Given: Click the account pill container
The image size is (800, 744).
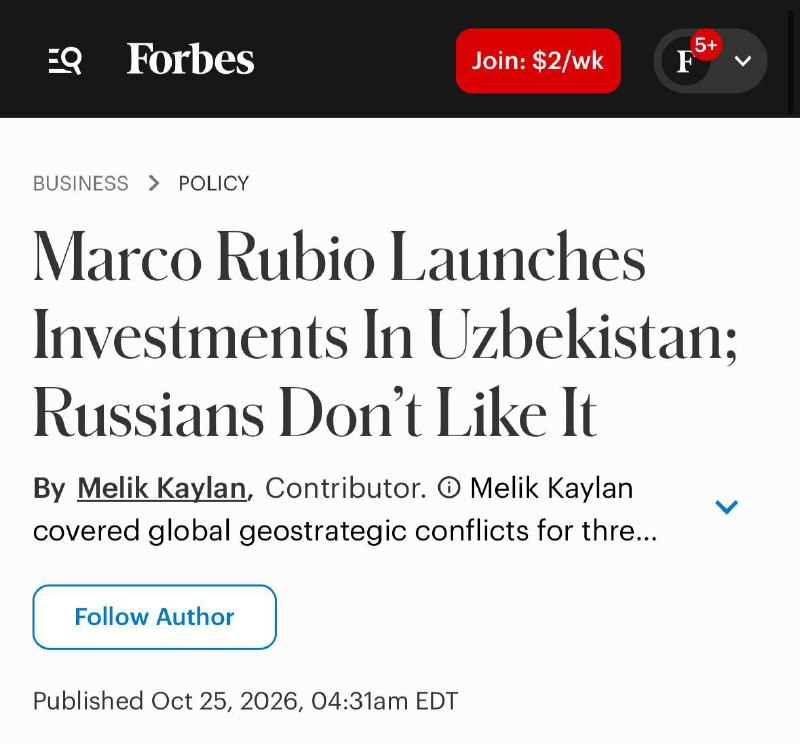Looking at the screenshot, I should point(710,61).
